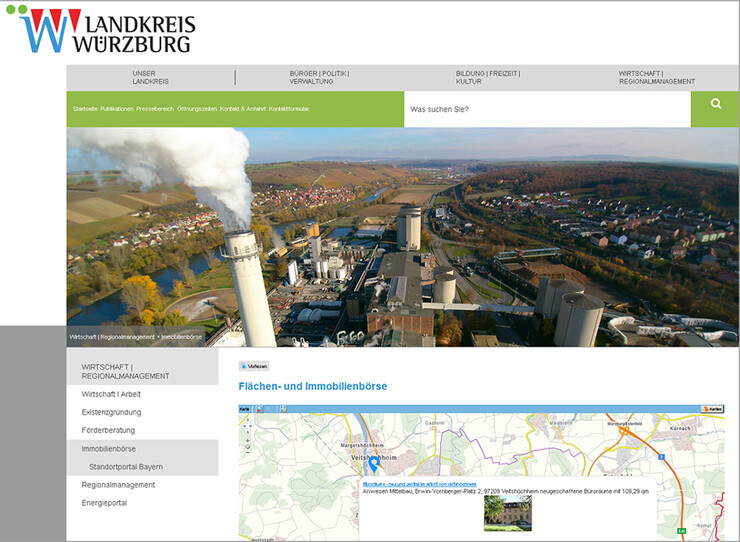Screen dimensions: 740x542
Task: Click the building thumbnail in map popup
Action: click(x=507, y=513)
